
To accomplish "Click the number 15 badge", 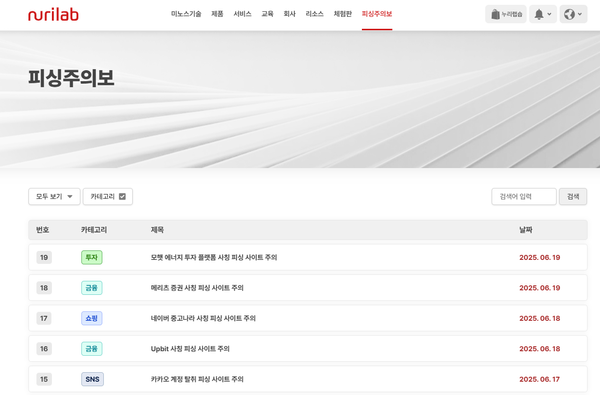I will [44, 379].
